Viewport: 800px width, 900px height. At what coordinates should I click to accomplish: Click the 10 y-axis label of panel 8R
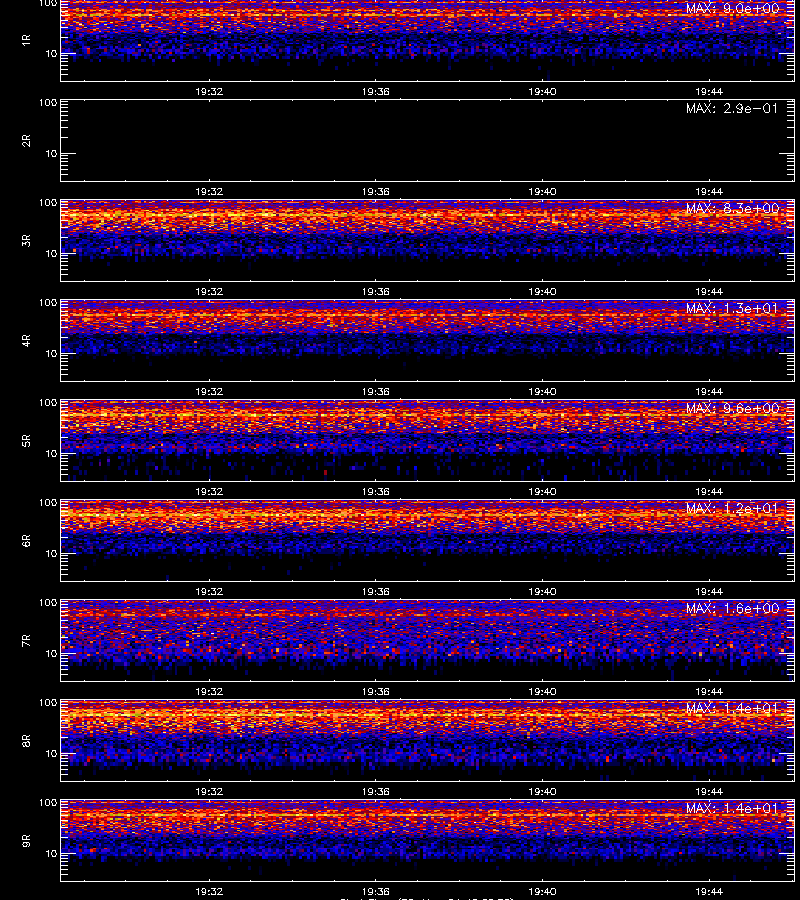coord(51,754)
